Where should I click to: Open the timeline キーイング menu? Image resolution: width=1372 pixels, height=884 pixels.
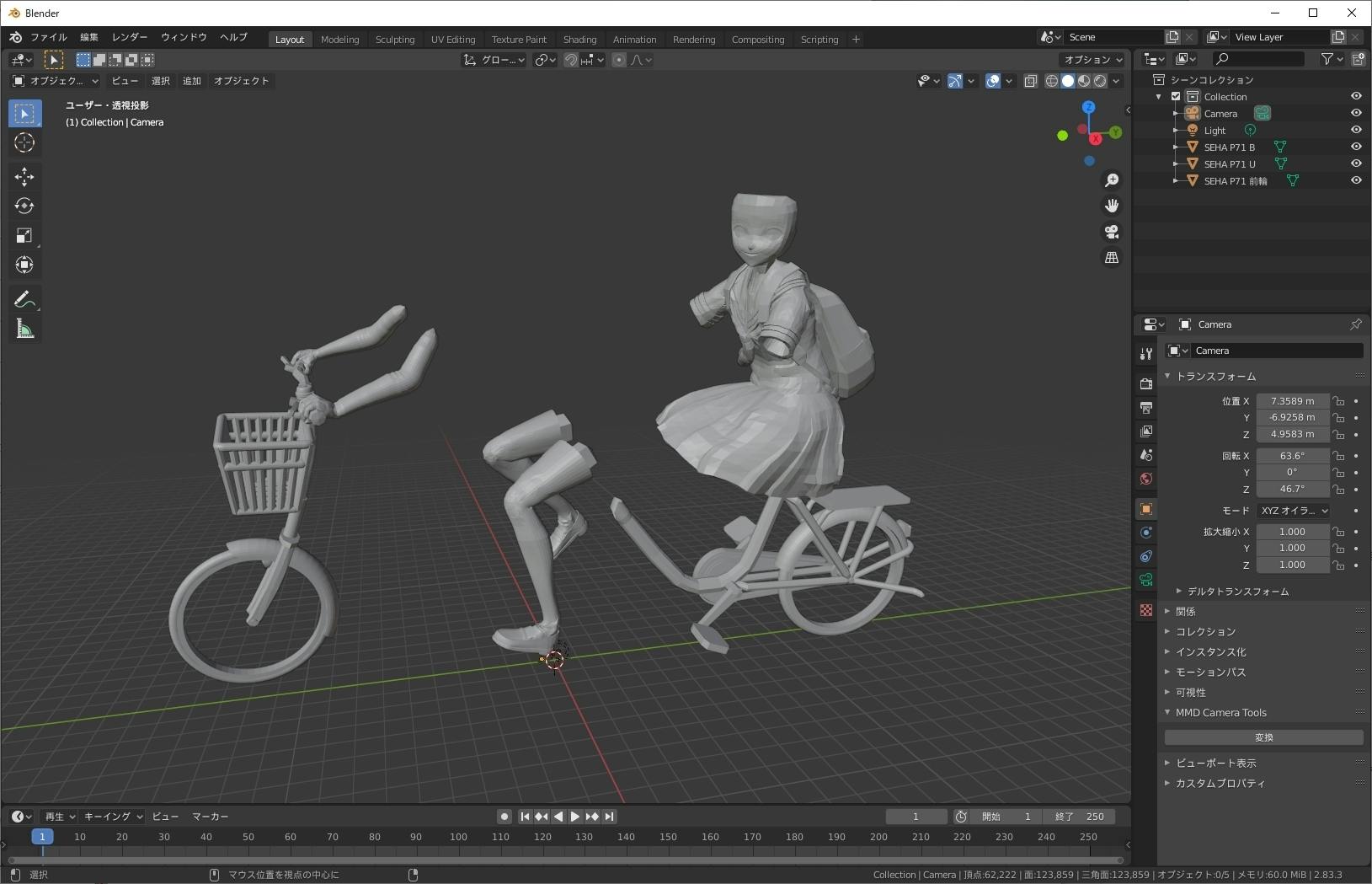click(113, 817)
